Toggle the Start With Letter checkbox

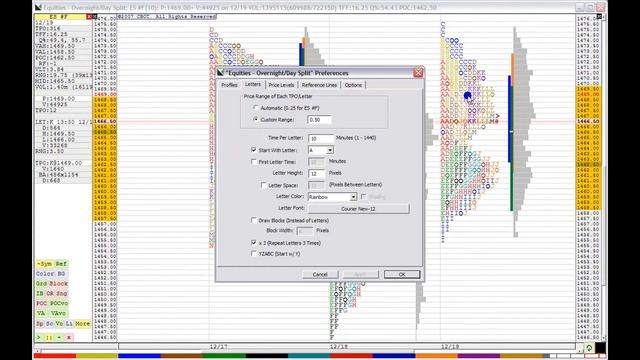click(253, 150)
